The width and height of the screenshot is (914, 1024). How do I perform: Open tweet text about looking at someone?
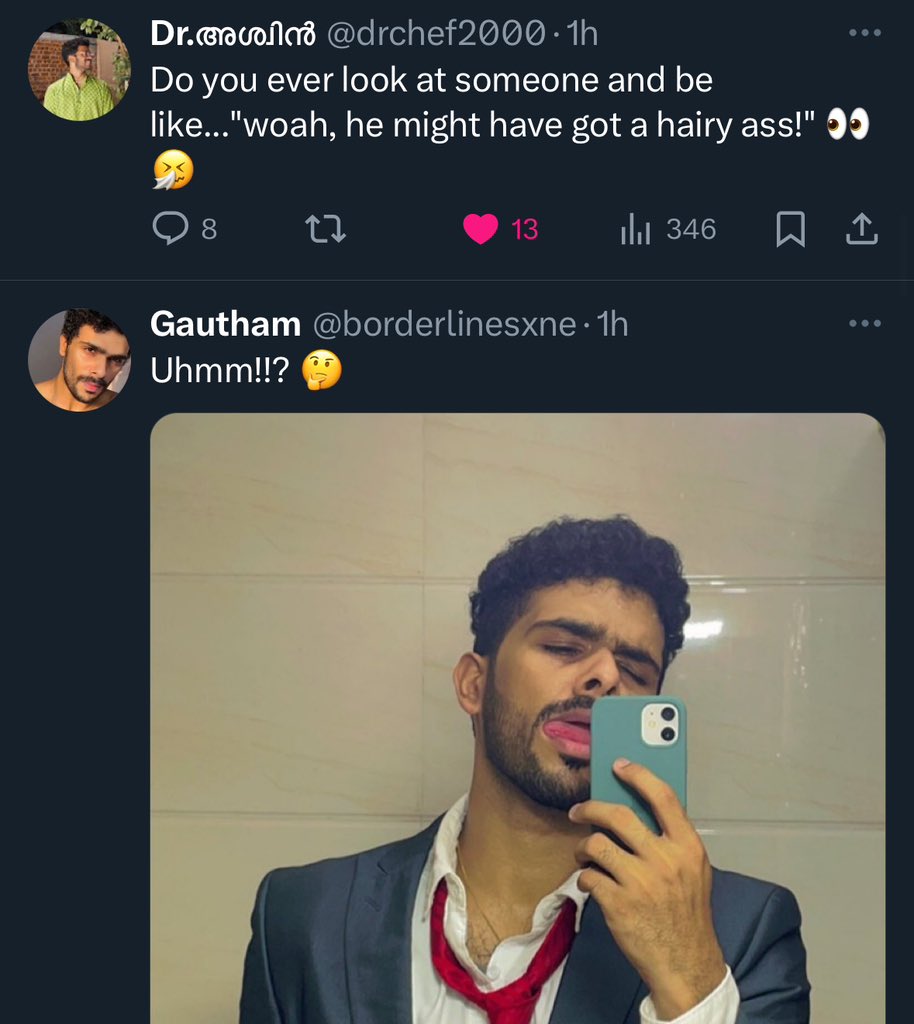click(x=510, y=124)
